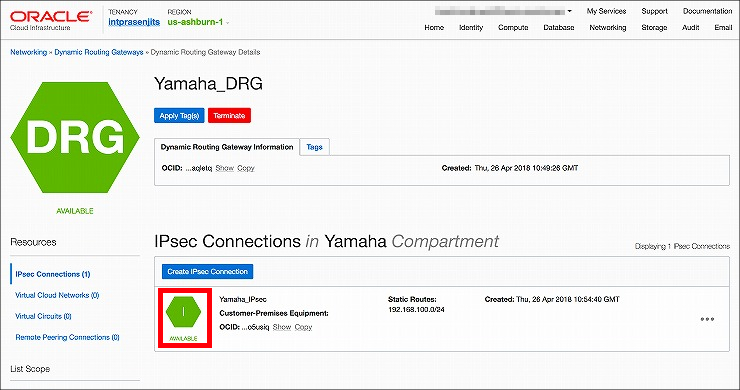
Task: Click the Resources heading
Action: pos(34,242)
